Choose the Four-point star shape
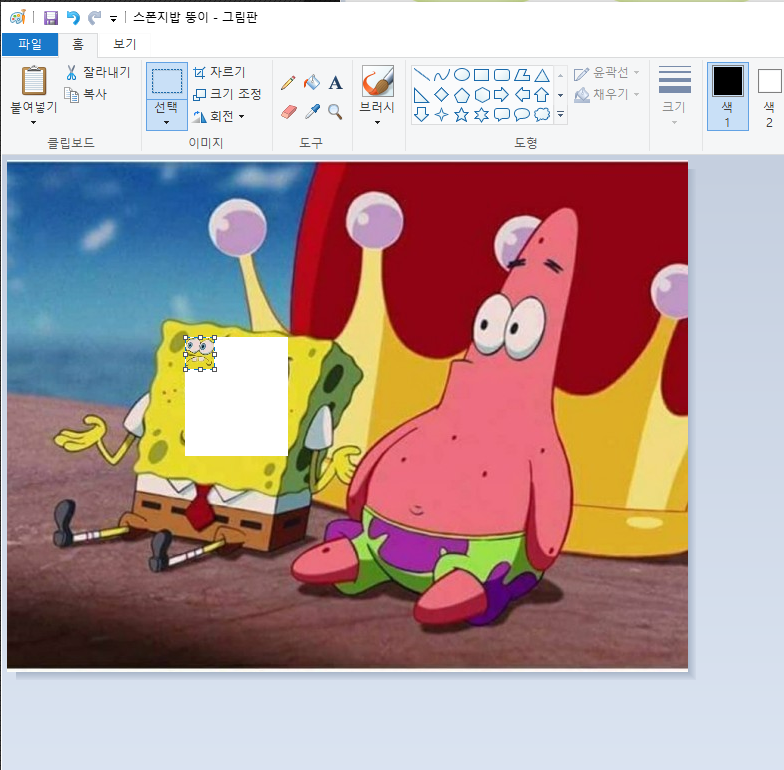This screenshot has width=784, height=770. point(442,114)
